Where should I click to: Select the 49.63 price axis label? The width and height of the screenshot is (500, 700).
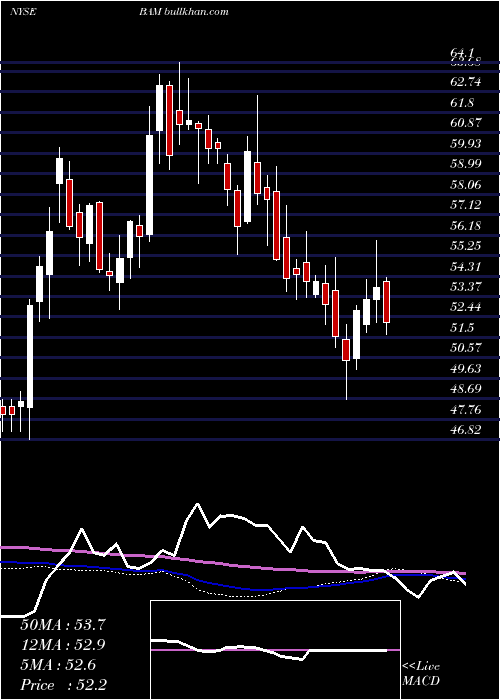click(x=466, y=369)
